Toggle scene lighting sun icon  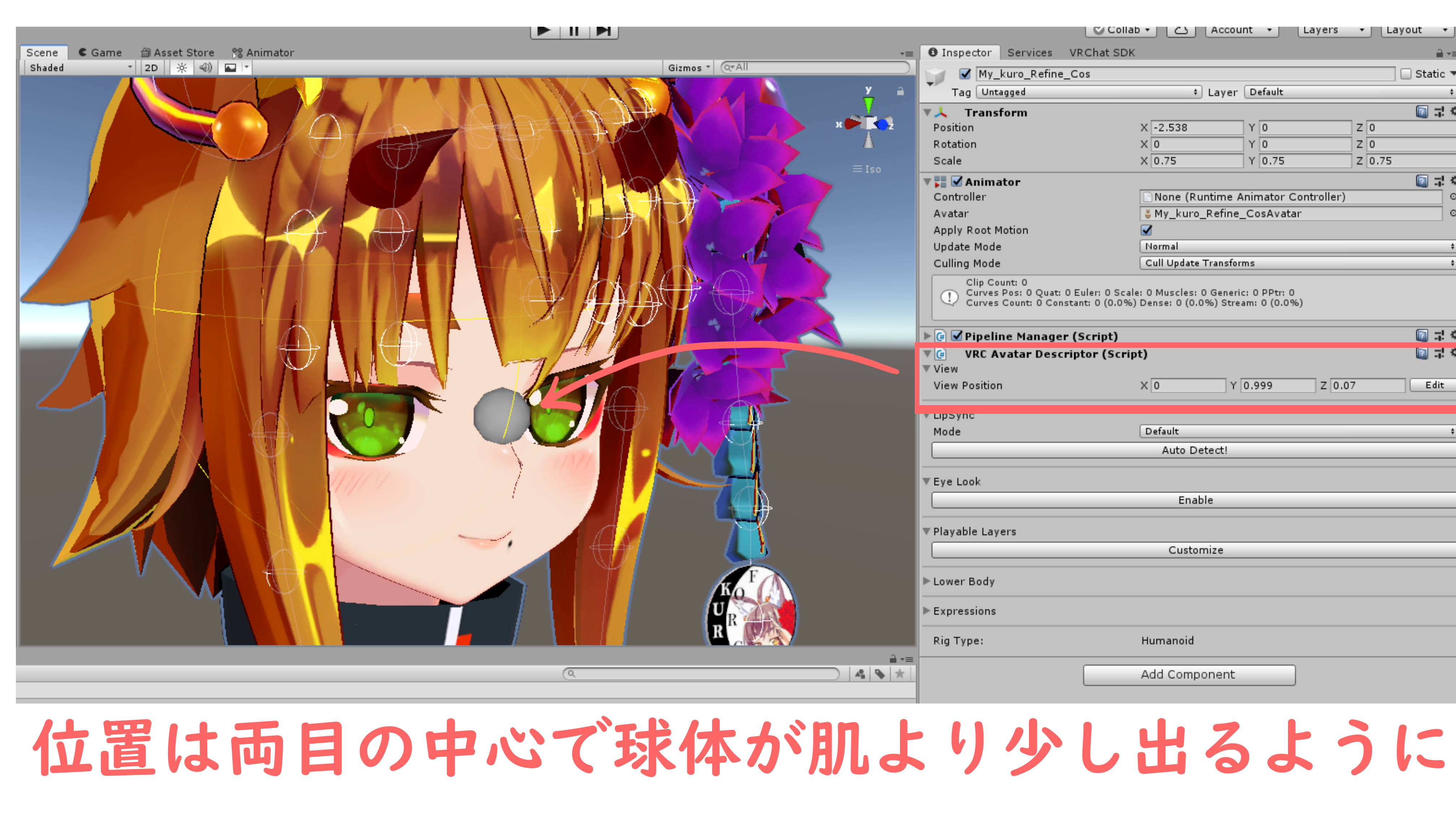[x=181, y=68]
